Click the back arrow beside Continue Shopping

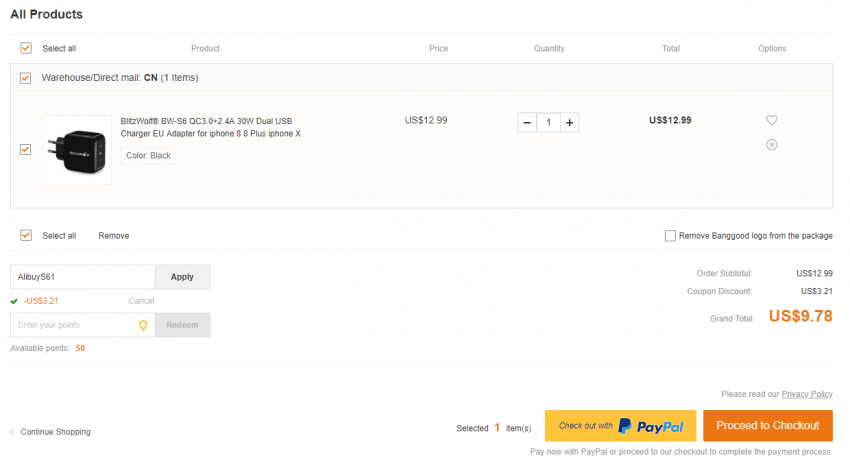(12, 432)
